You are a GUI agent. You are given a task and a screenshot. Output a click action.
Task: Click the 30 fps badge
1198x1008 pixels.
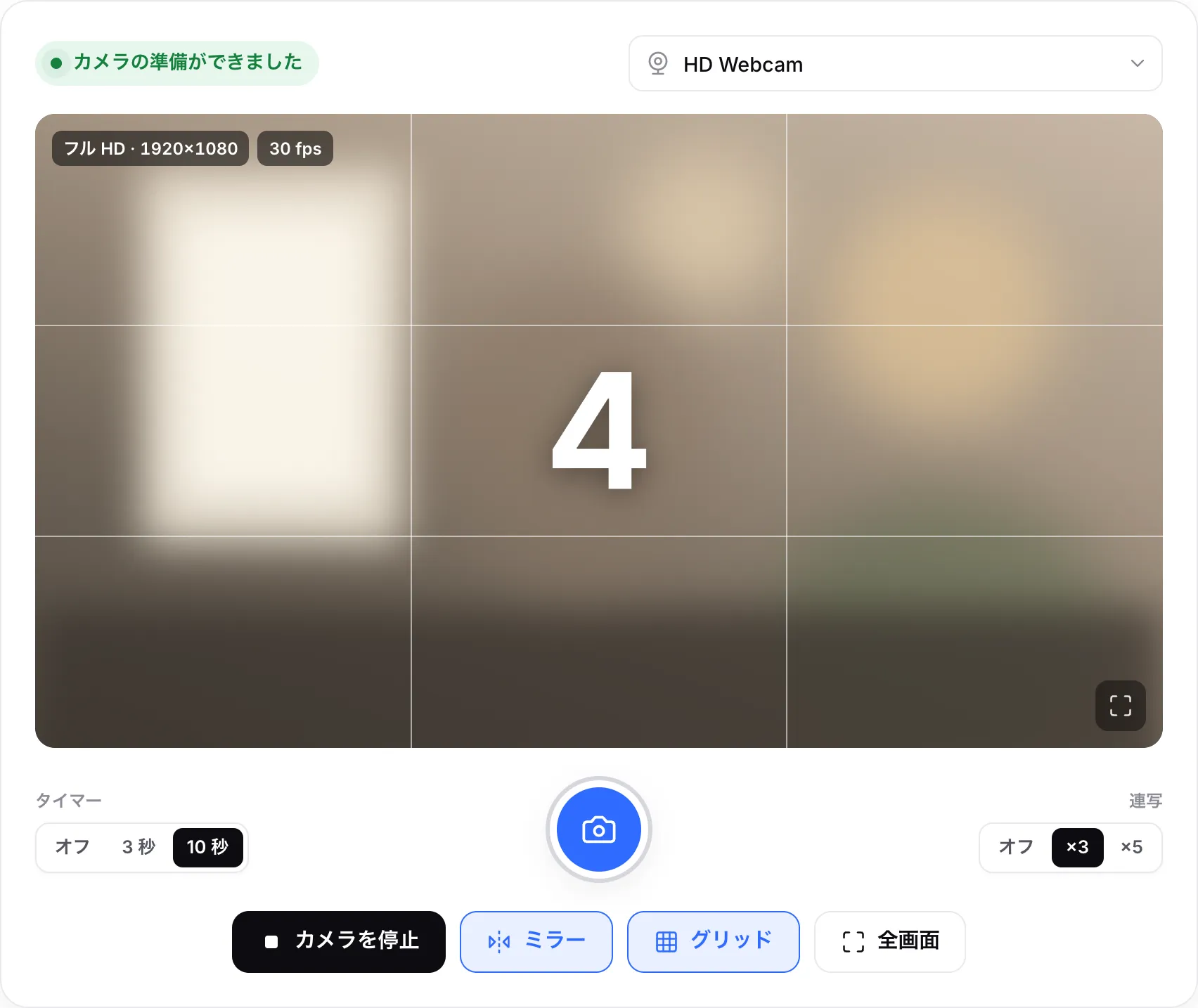tap(295, 148)
